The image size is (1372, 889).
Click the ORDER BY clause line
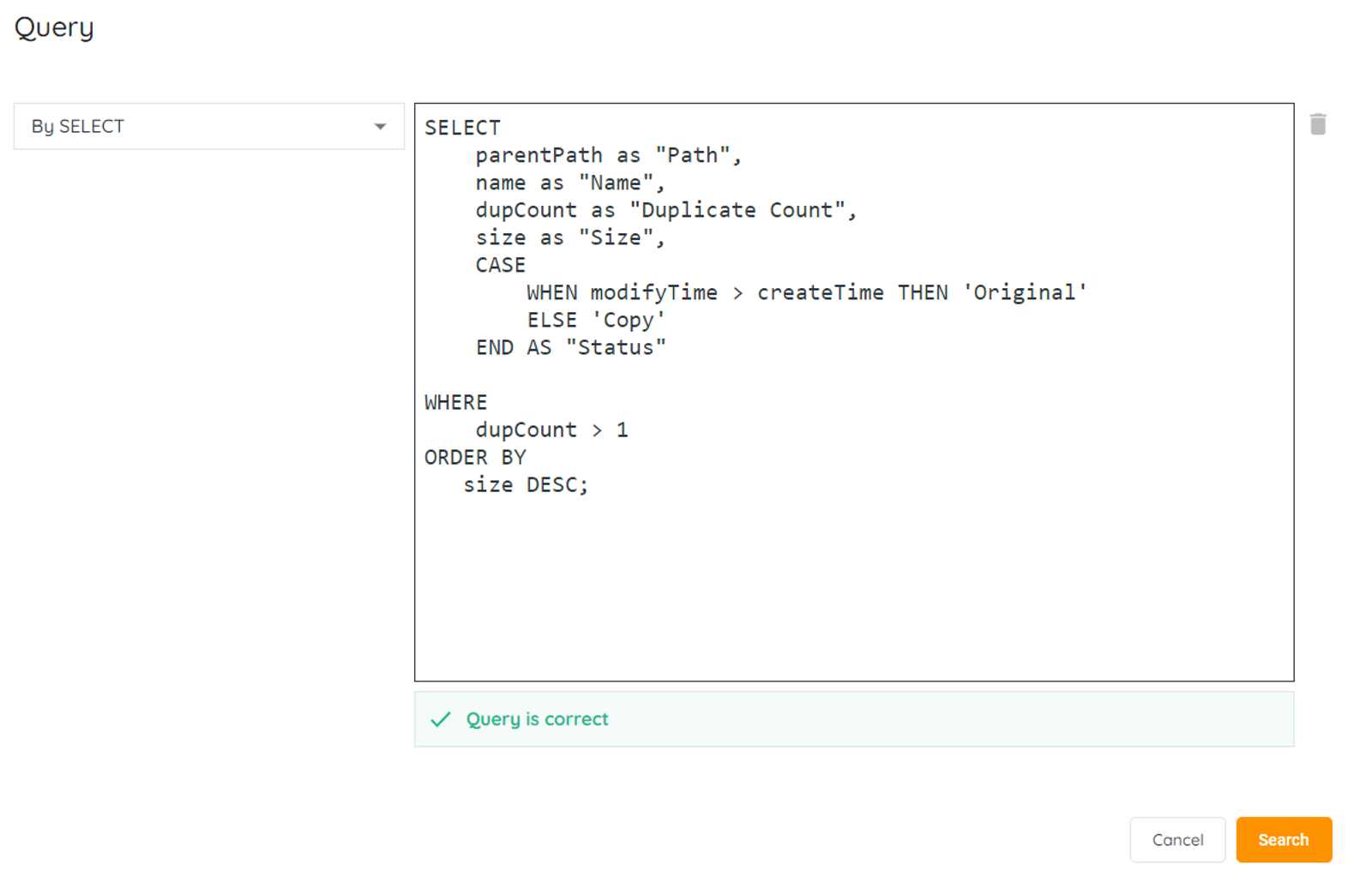(x=475, y=457)
